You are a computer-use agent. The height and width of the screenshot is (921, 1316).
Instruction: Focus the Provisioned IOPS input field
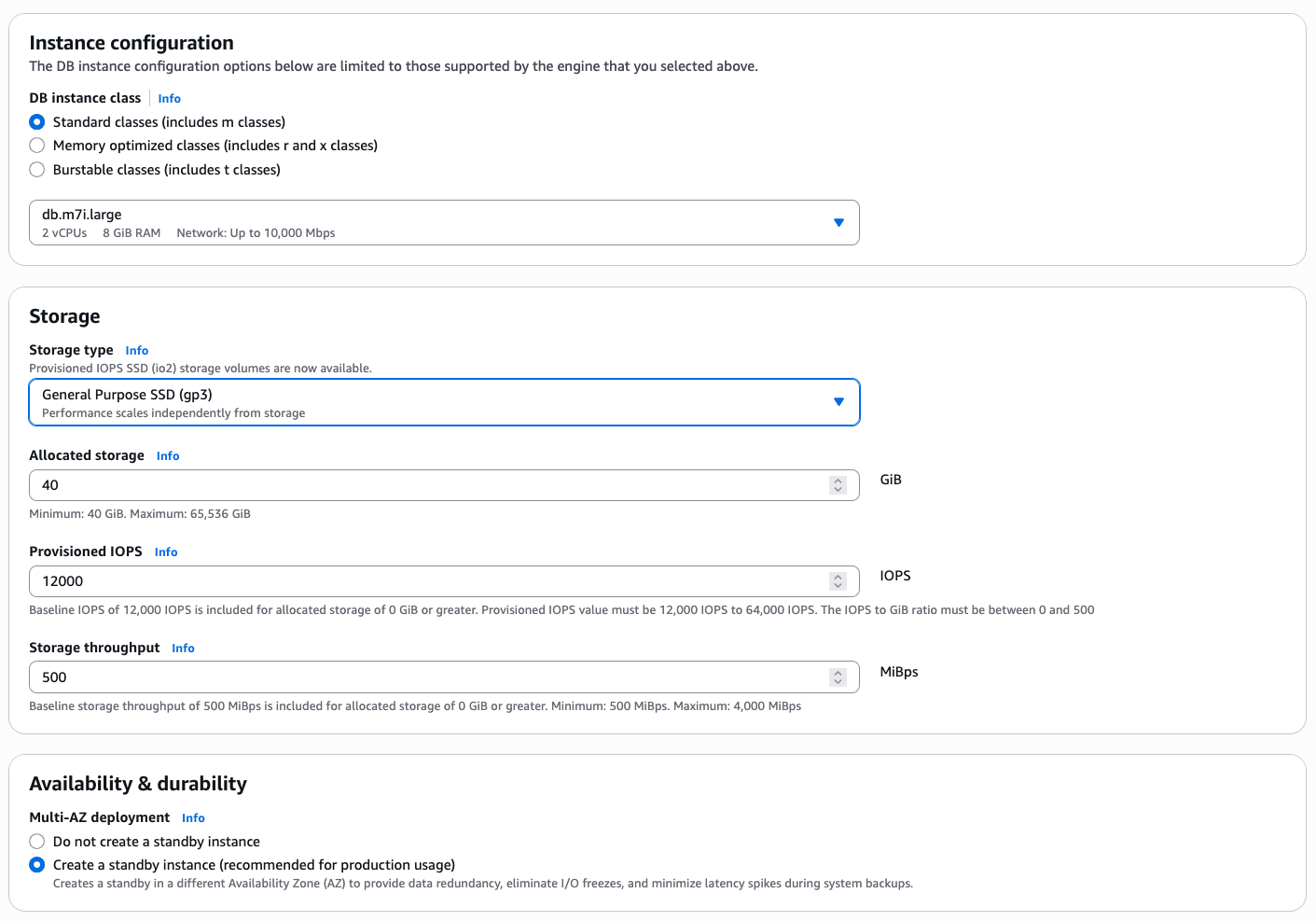[x=429, y=581]
